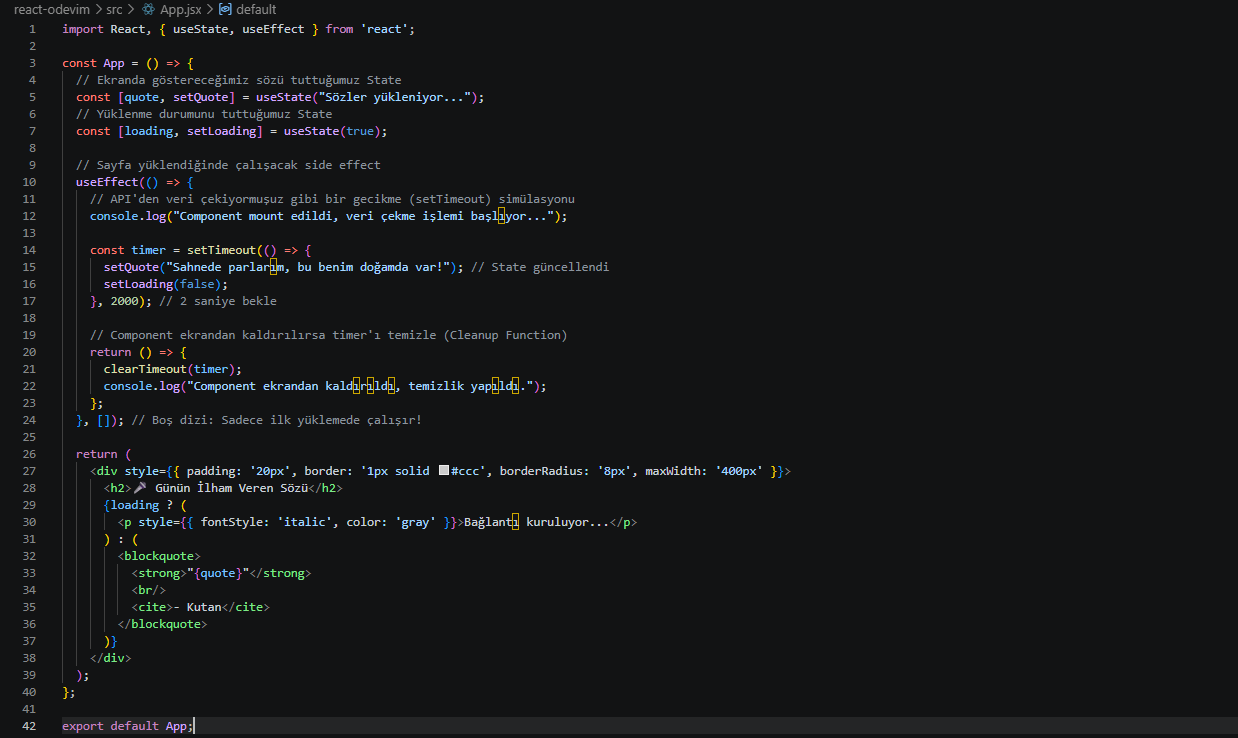Click the {quote} expression inside strong
The height and width of the screenshot is (738, 1238).
coord(218,573)
